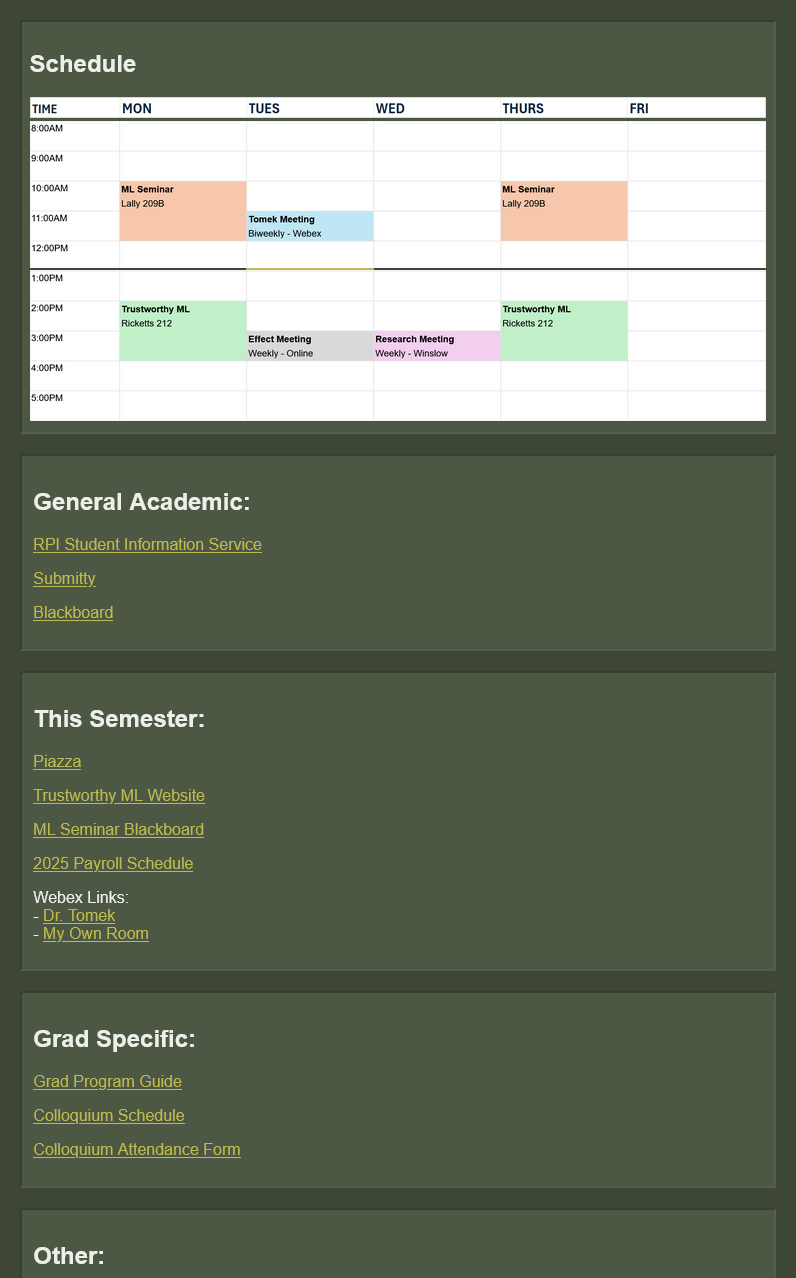This screenshot has height=1278, width=796.
Task: Select Monday's ML Seminar schedule block
Action: click(x=183, y=211)
